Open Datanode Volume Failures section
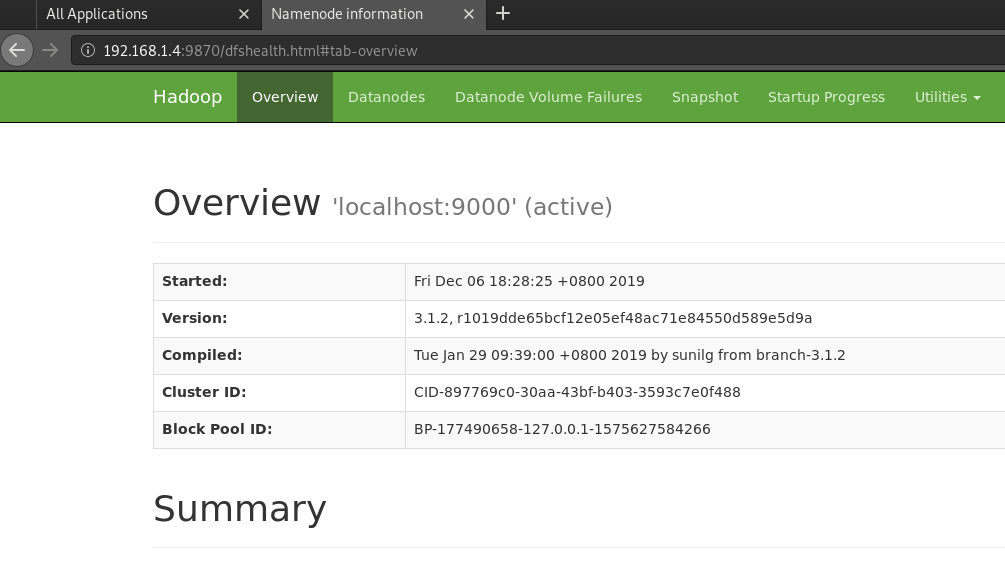Viewport: 1005px width, 561px height. [x=548, y=97]
